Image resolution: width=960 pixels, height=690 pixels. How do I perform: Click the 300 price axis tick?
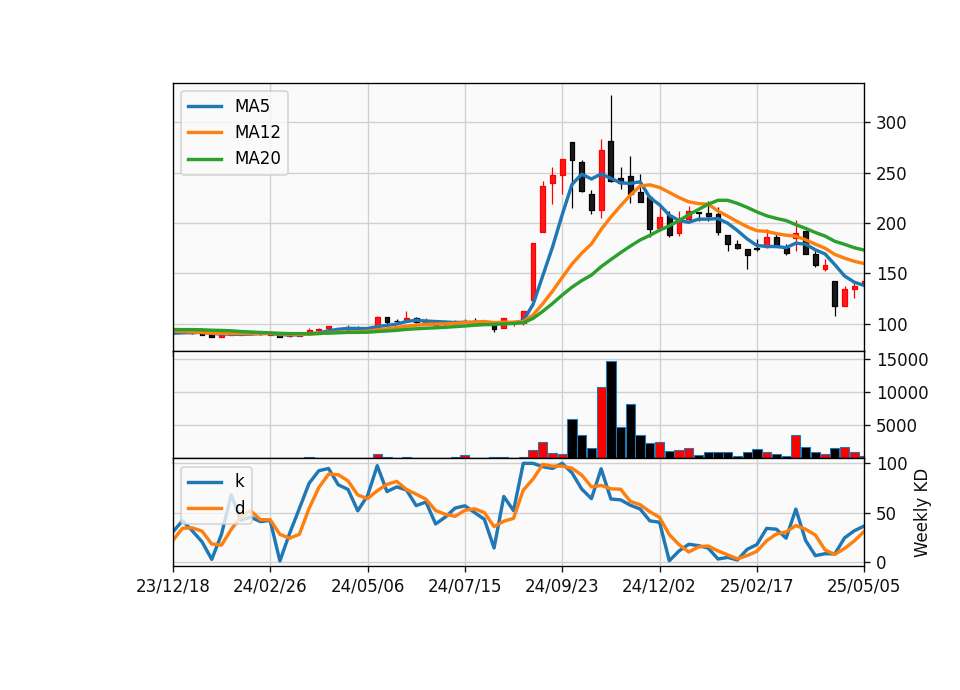(x=891, y=123)
